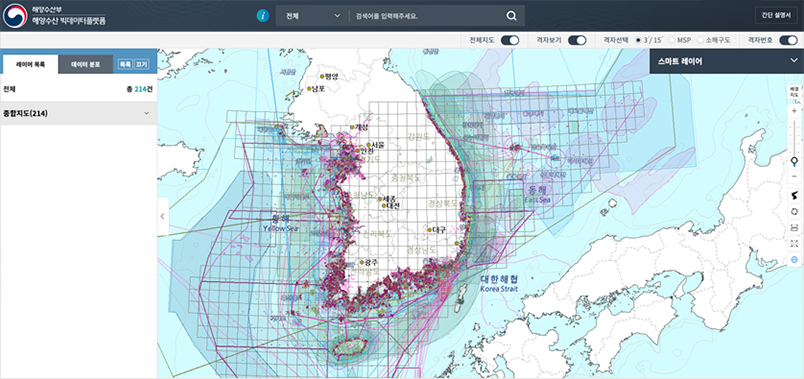The width and height of the screenshot is (804, 379).
Task: Open the blue info icon
Action: pyautogui.click(x=263, y=15)
